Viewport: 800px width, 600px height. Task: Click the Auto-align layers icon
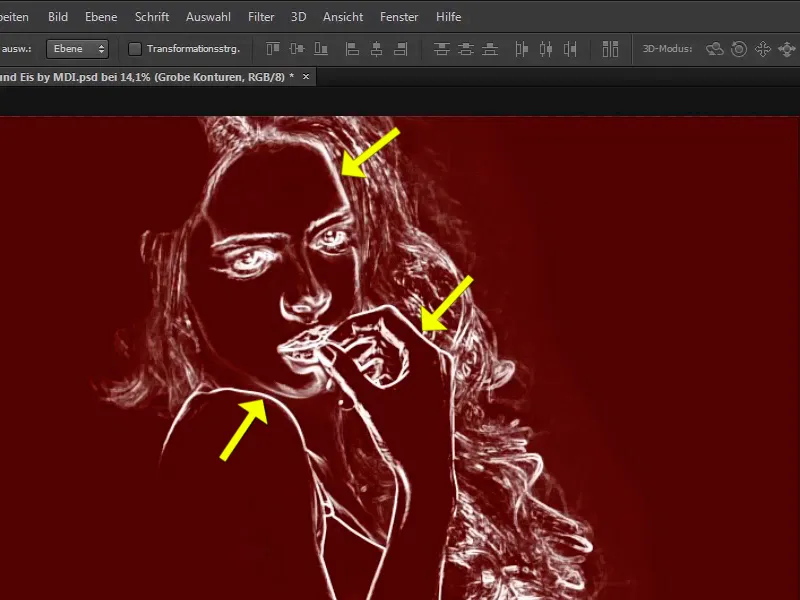click(610, 49)
